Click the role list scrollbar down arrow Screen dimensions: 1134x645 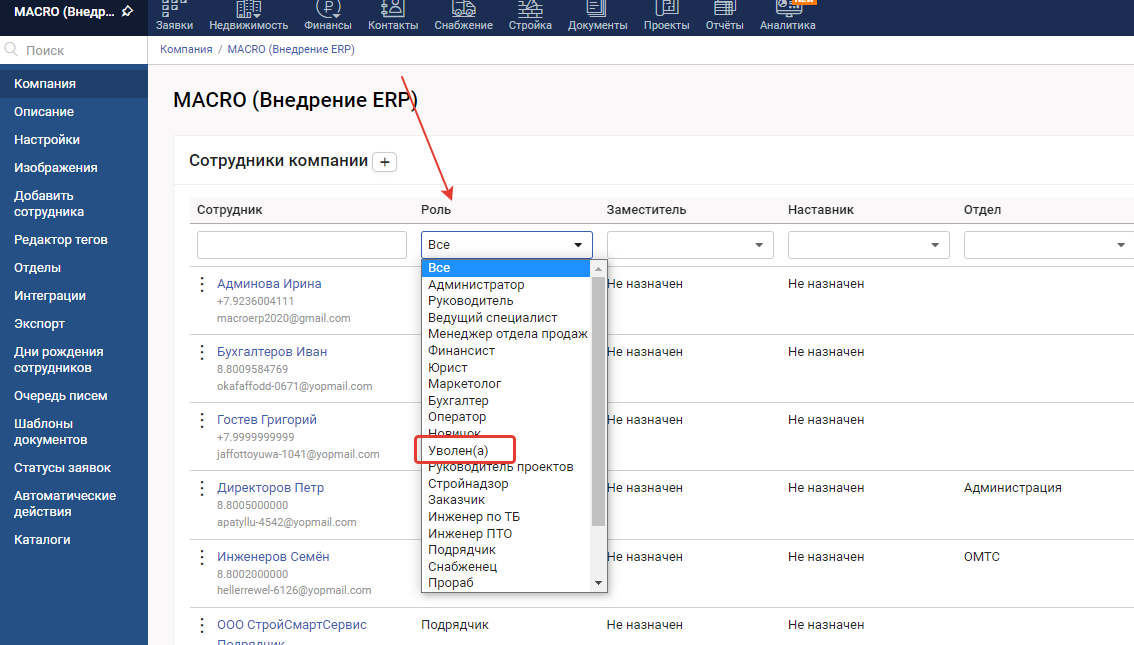click(599, 582)
